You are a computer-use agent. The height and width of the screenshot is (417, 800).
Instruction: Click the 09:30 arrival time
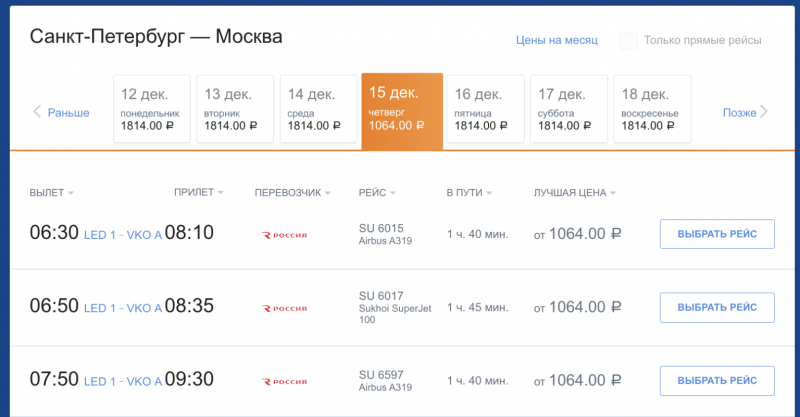189,379
